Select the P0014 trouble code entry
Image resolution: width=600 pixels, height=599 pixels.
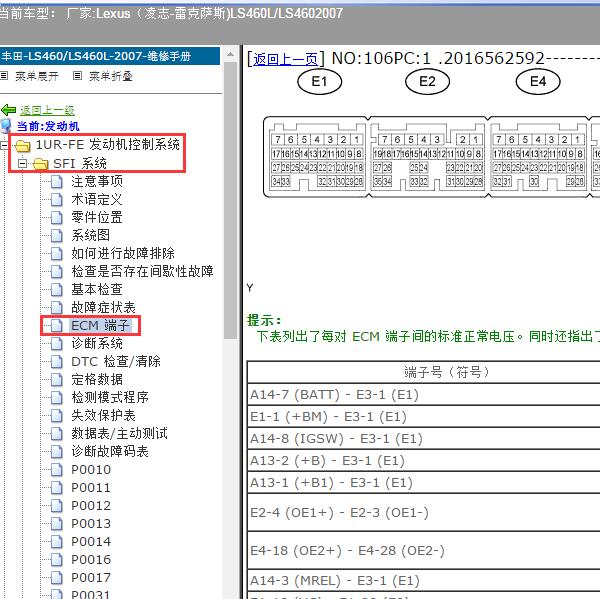click(91, 541)
